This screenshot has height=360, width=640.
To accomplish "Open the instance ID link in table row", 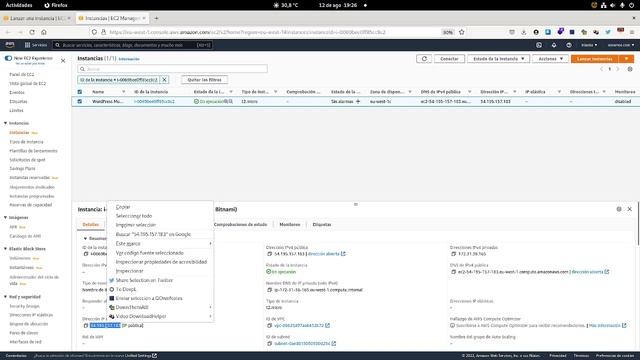I will coord(154,101).
